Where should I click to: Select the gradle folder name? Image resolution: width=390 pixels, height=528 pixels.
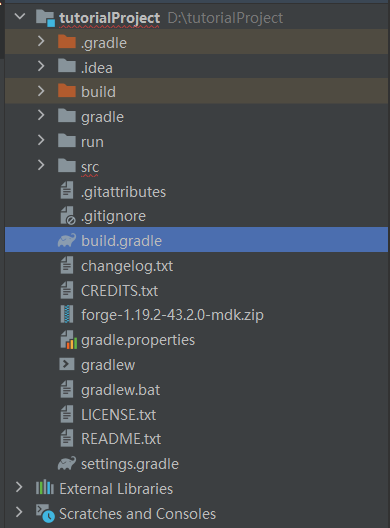click(102, 117)
